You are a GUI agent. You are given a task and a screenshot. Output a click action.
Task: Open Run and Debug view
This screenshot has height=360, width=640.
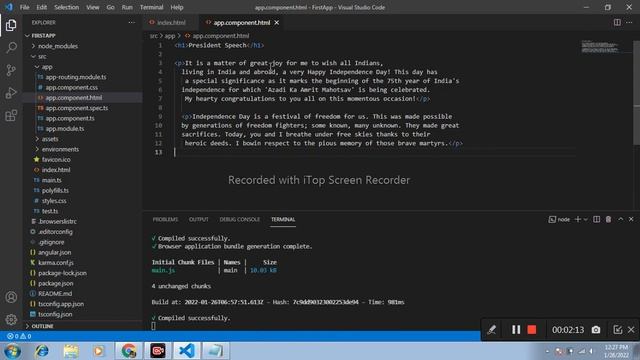11,93
